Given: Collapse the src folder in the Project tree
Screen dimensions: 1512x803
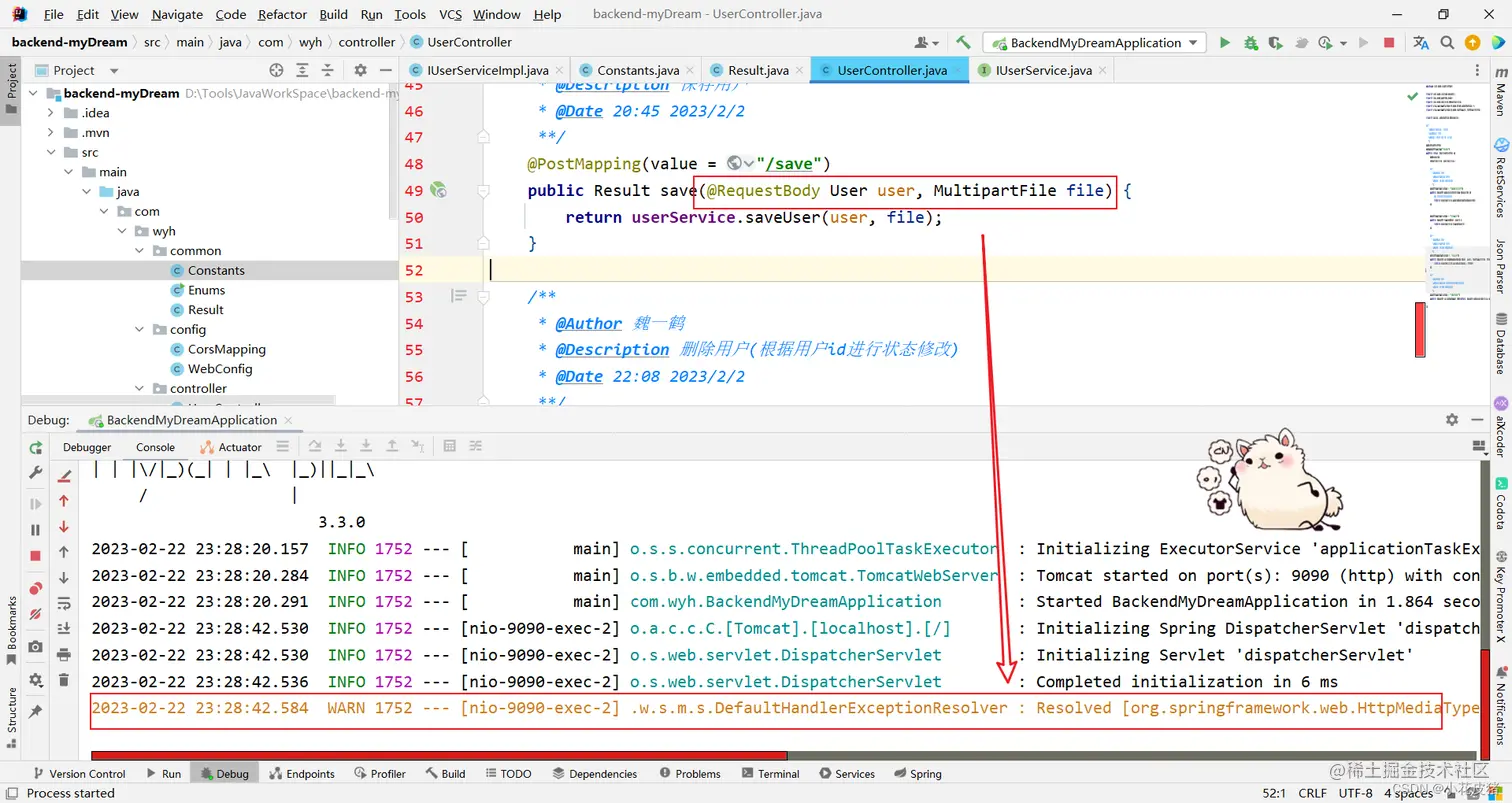Looking at the screenshot, I should [x=52, y=152].
